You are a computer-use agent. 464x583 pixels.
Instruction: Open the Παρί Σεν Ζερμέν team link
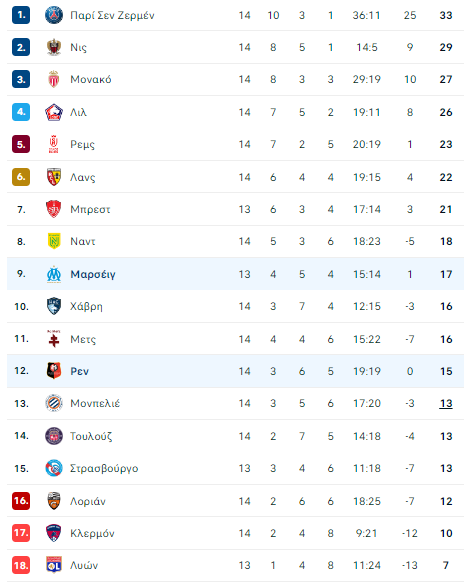[x=112, y=15]
